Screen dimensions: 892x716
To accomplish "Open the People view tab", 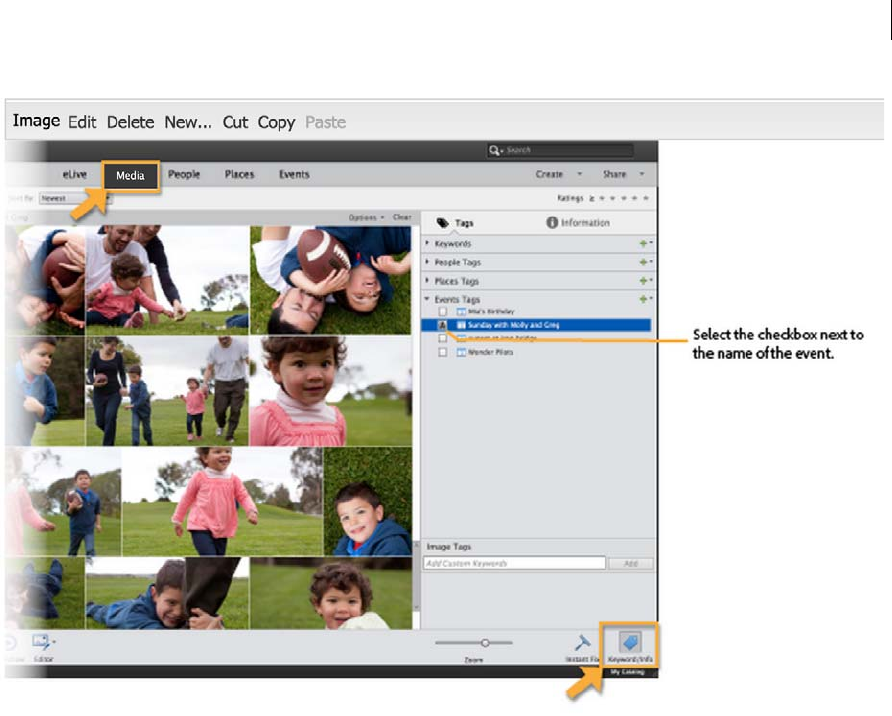I will (x=184, y=175).
